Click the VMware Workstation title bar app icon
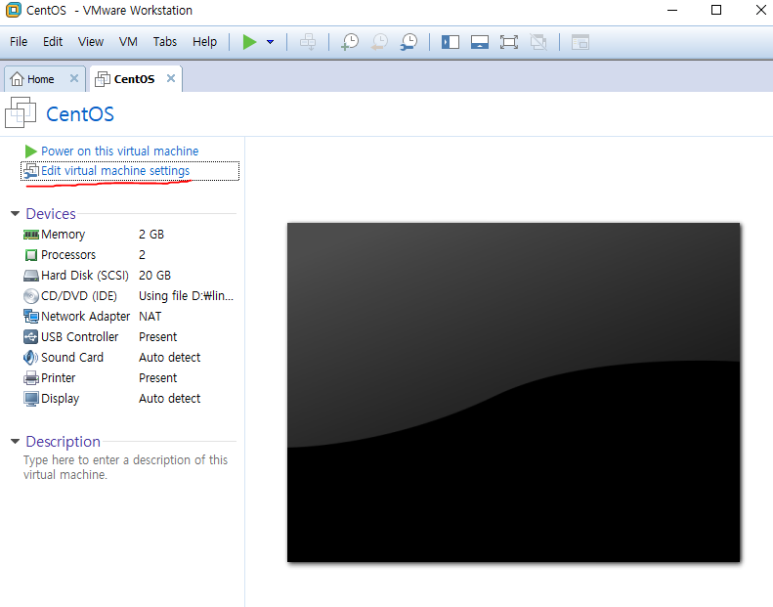Screen dimensions: 773x607 [13, 10]
